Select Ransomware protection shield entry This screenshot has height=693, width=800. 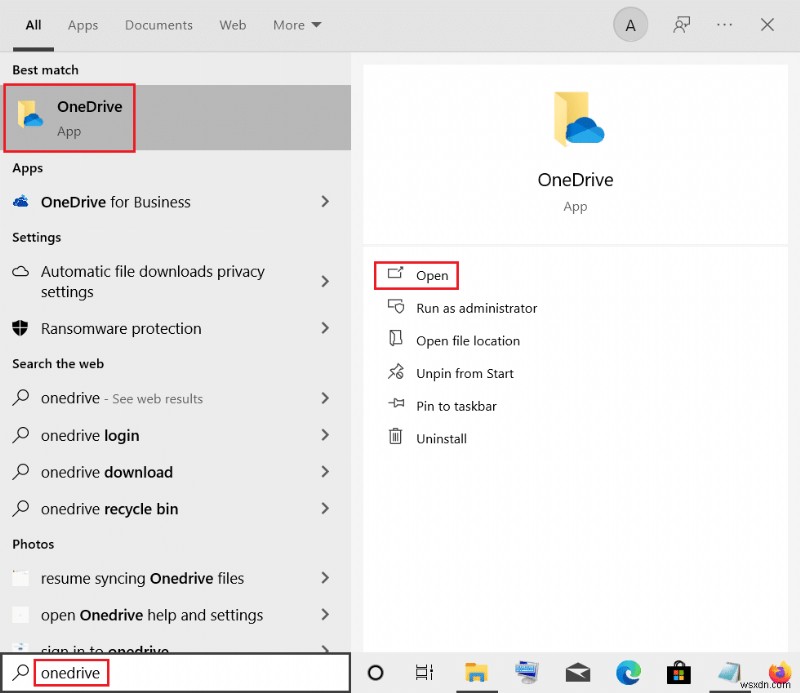122,328
